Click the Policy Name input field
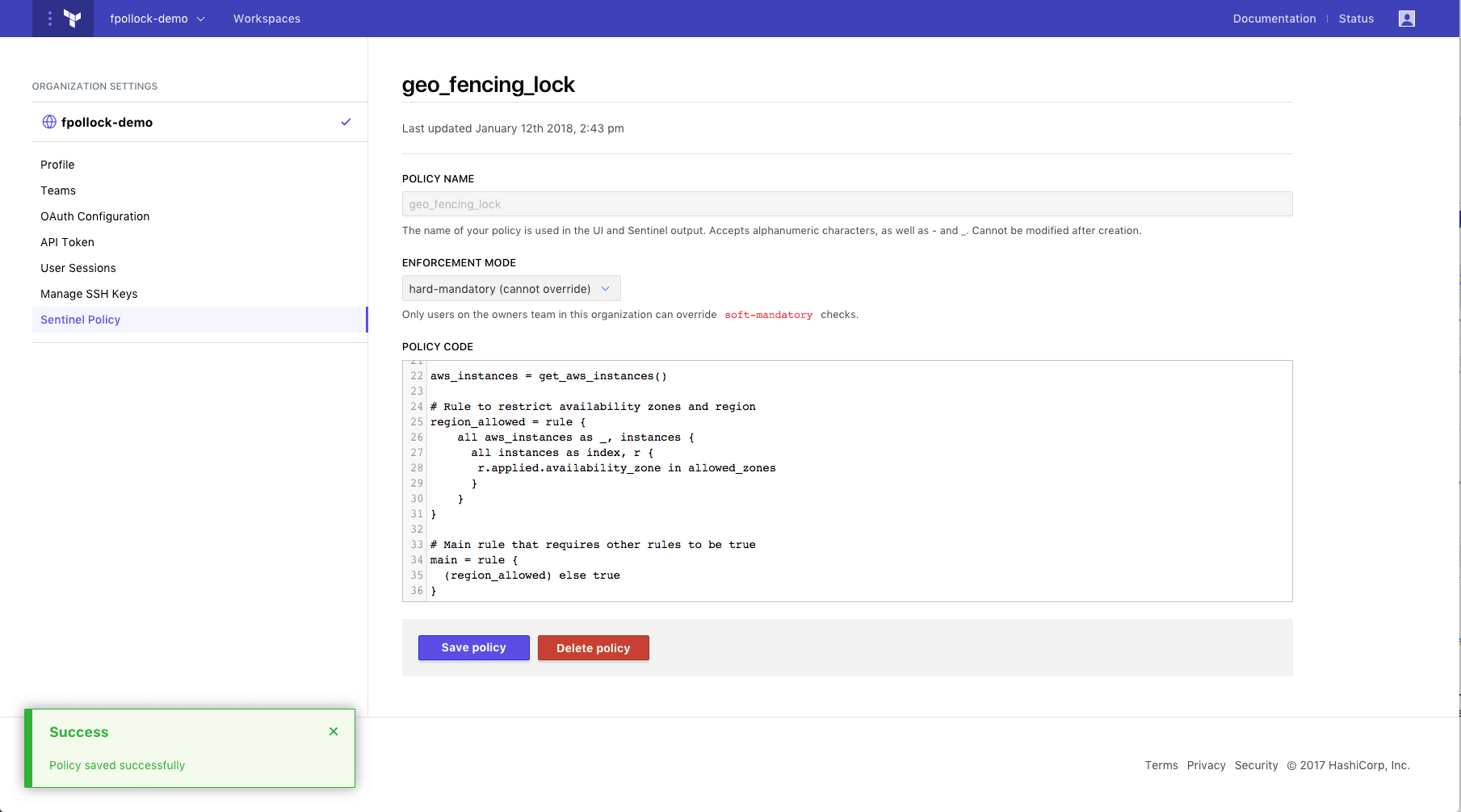1461x812 pixels. tap(846, 204)
